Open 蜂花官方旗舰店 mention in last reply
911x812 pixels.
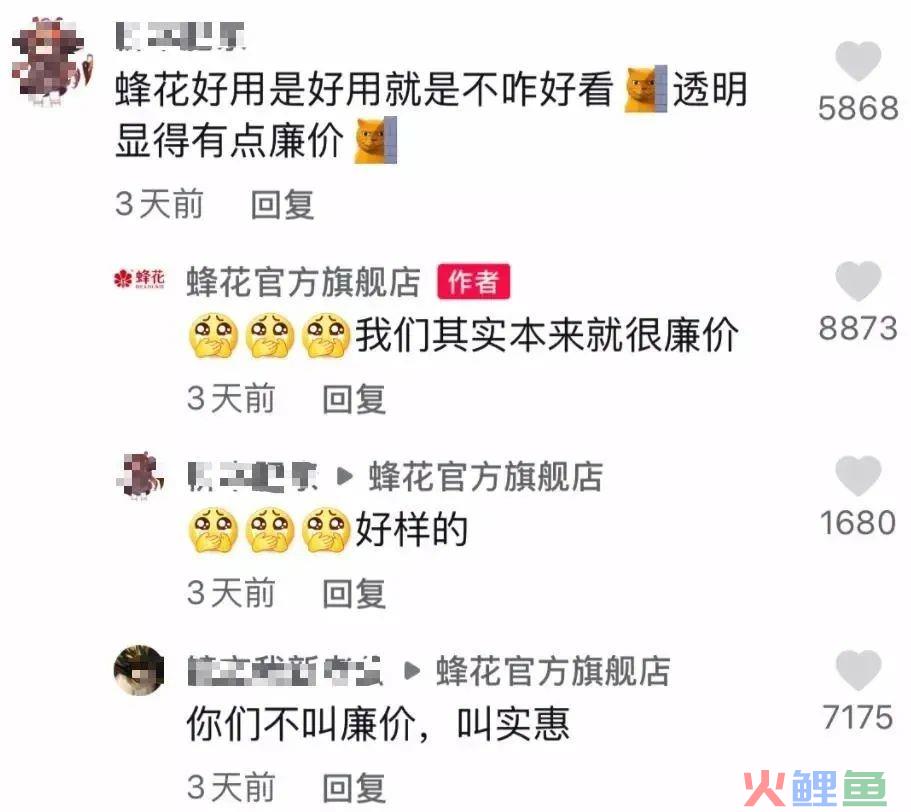[553, 671]
